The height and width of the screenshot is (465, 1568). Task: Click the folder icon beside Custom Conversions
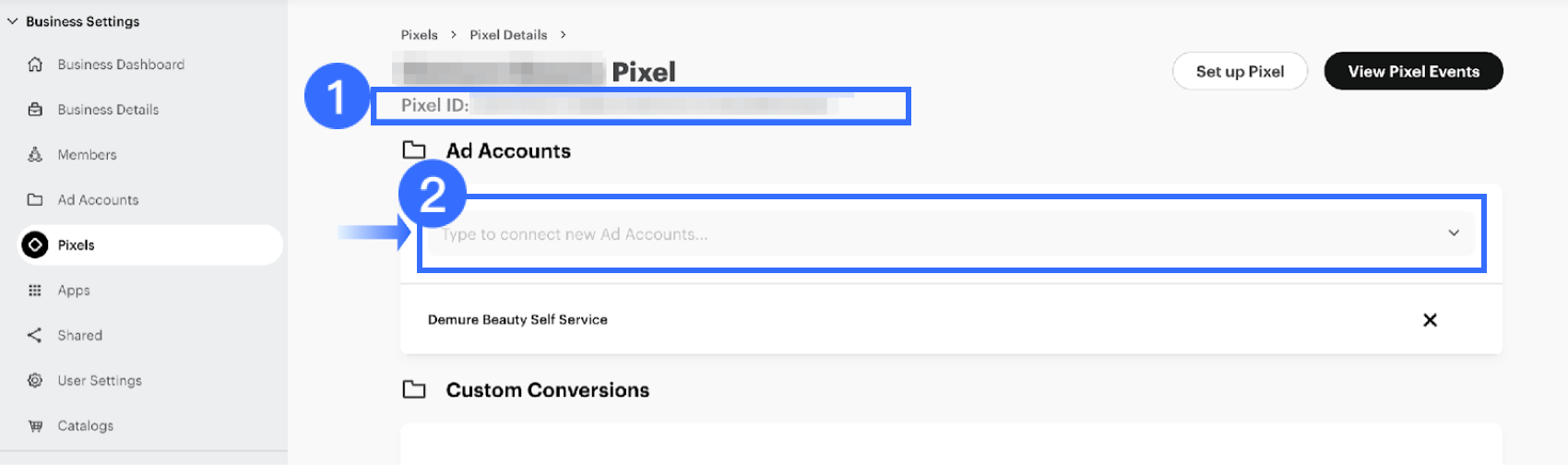[x=414, y=390]
